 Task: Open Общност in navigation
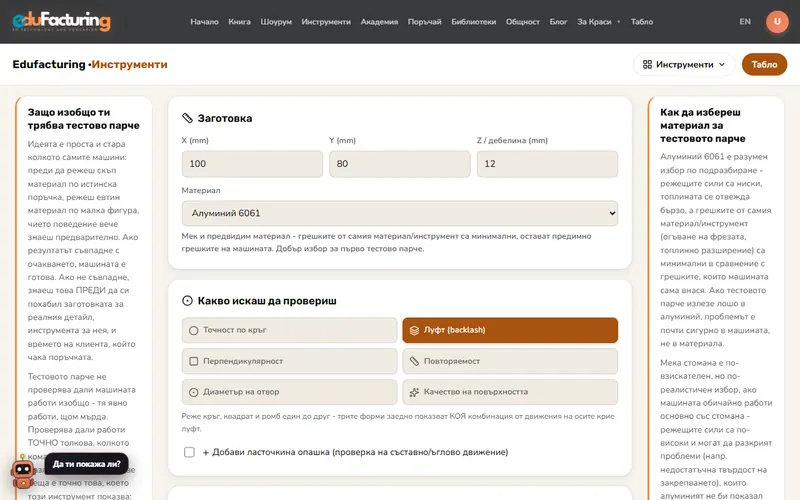tap(522, 21)
